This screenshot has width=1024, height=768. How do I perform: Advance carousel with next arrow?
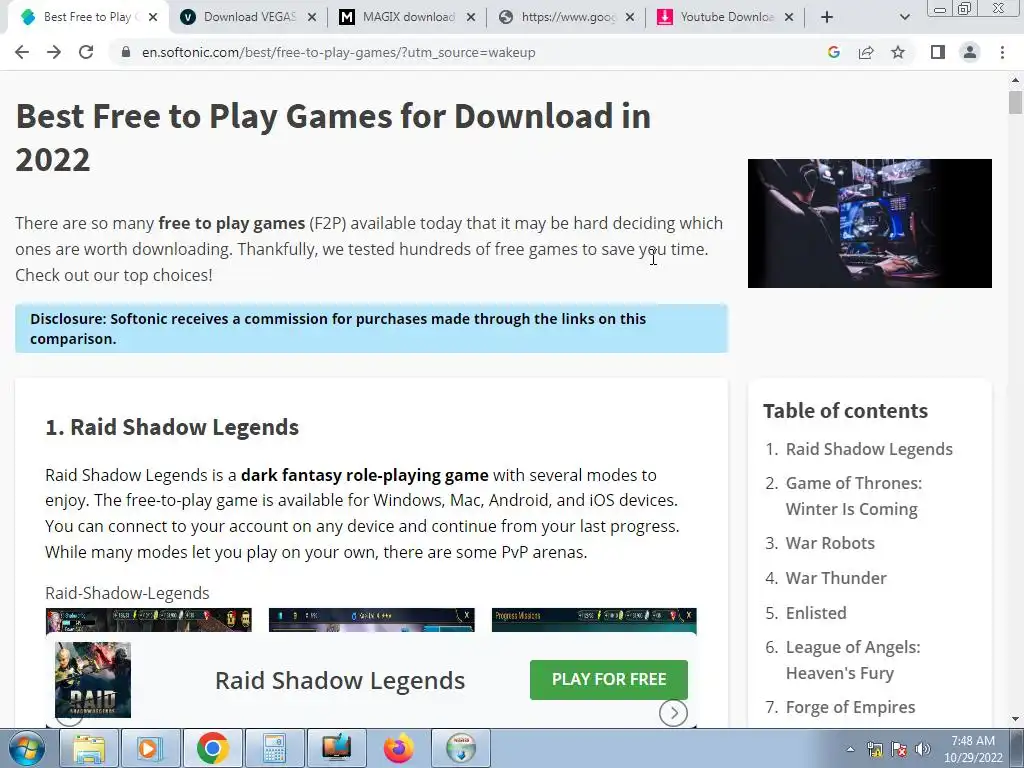[673, 712]
